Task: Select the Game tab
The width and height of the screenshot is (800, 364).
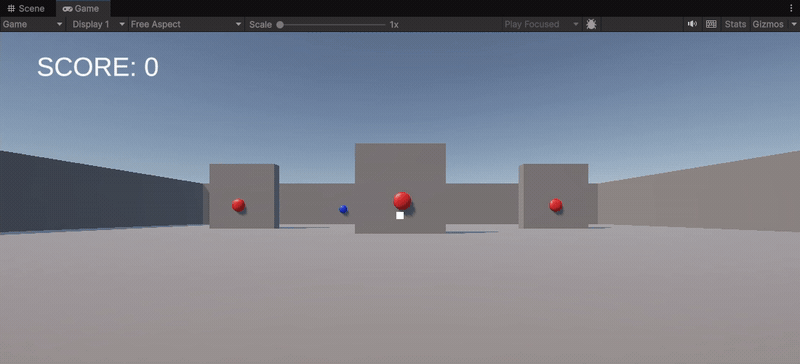Action: point(82,8)
